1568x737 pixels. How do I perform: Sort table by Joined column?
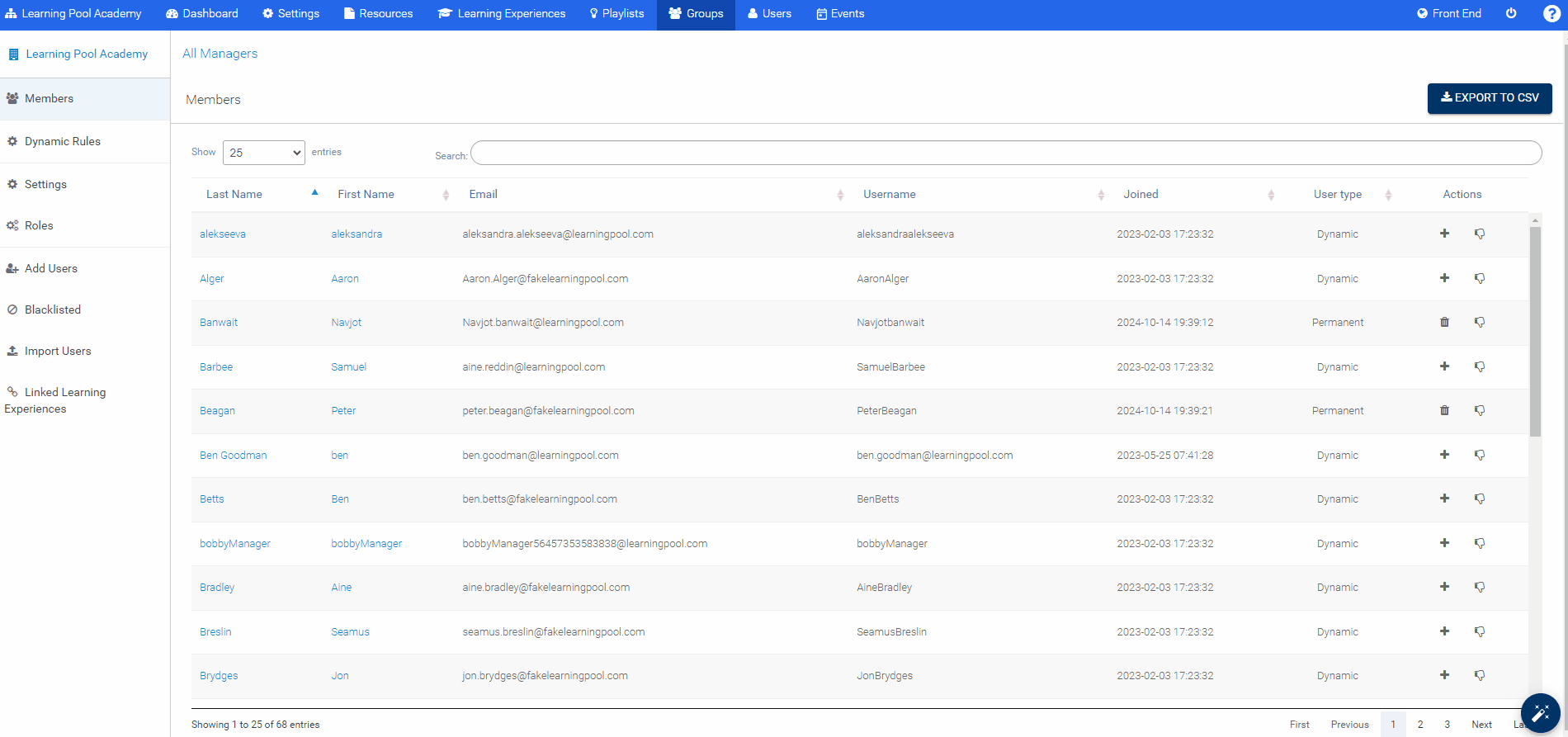point(1141,195)
